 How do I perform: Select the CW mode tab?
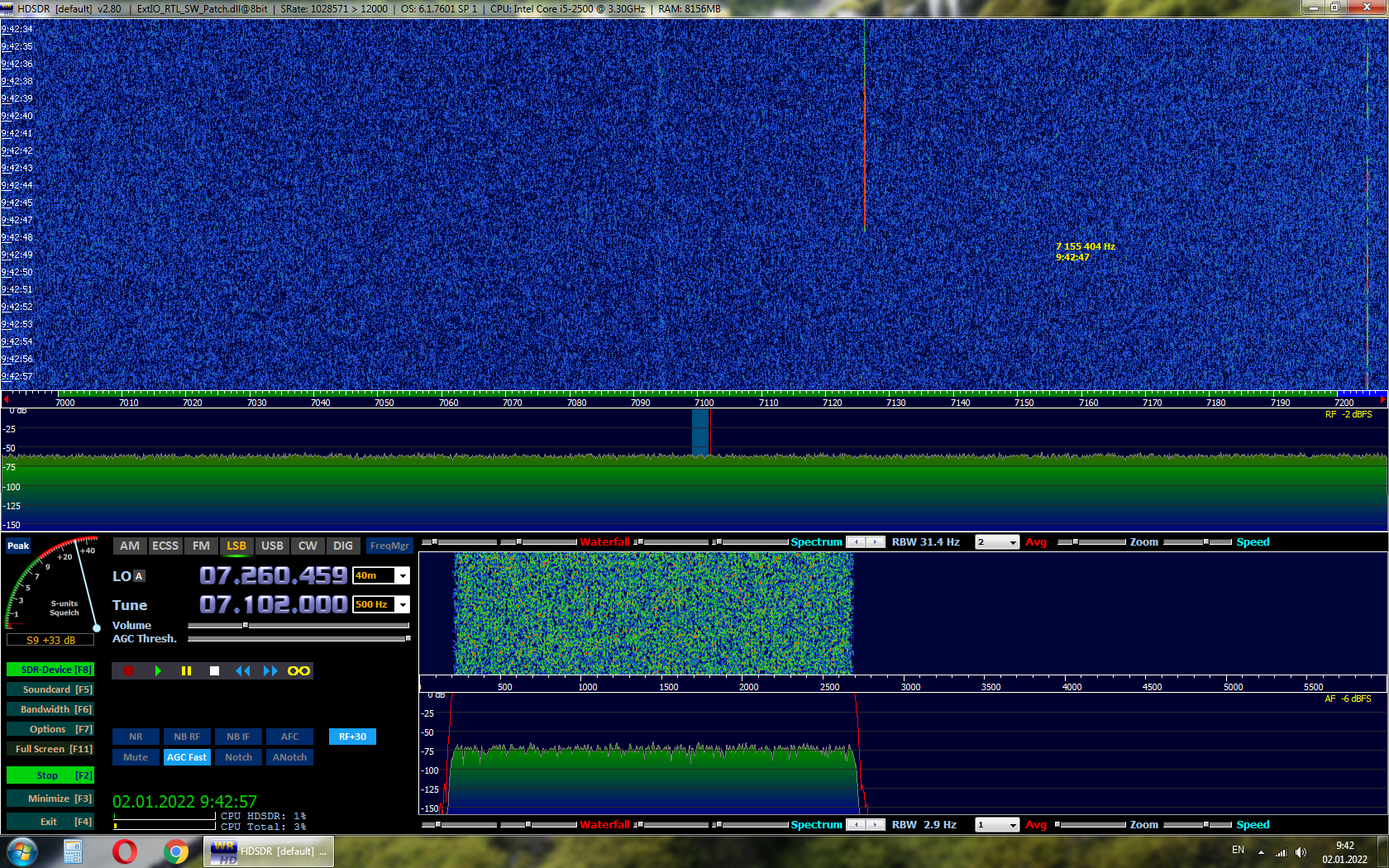tap(308, 546)
